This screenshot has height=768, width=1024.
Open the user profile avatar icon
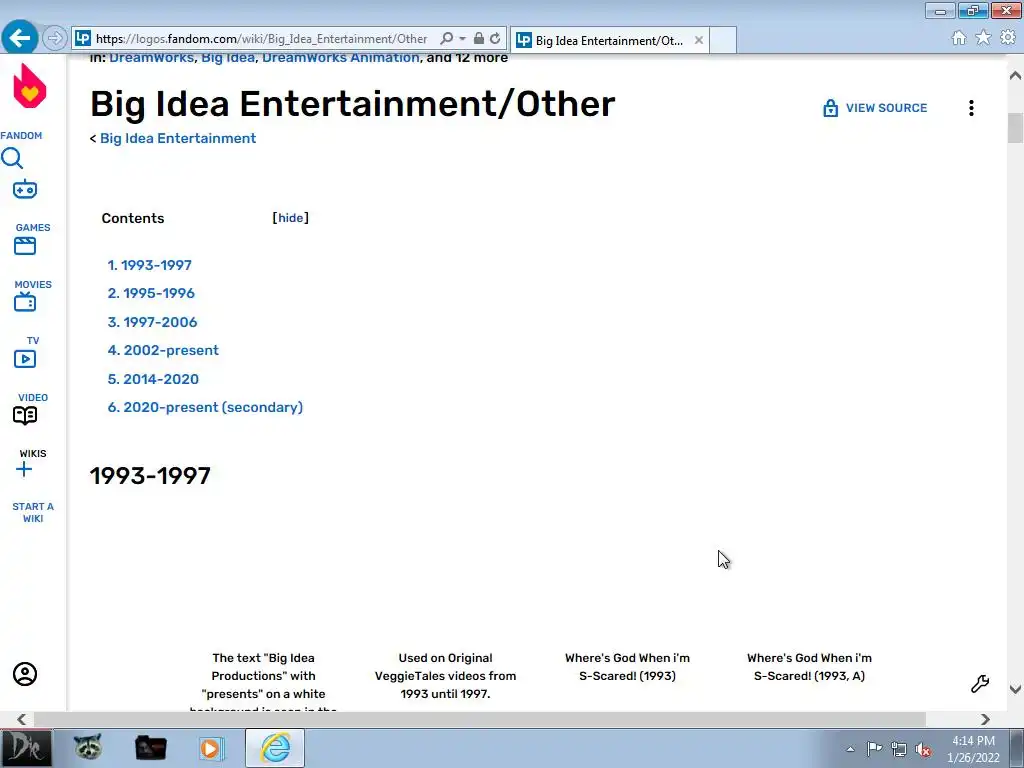point(25,674)
